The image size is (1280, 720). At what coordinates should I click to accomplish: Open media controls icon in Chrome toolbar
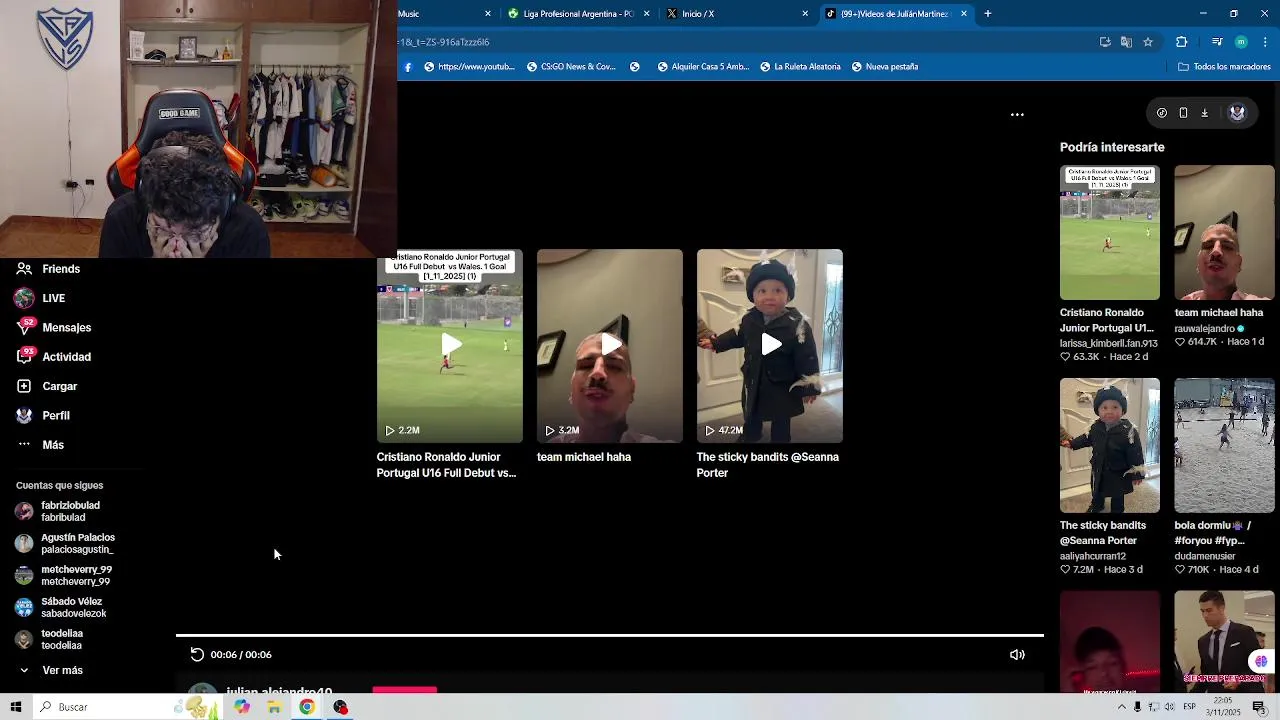pyautogui.click(x=1217, y=42)
